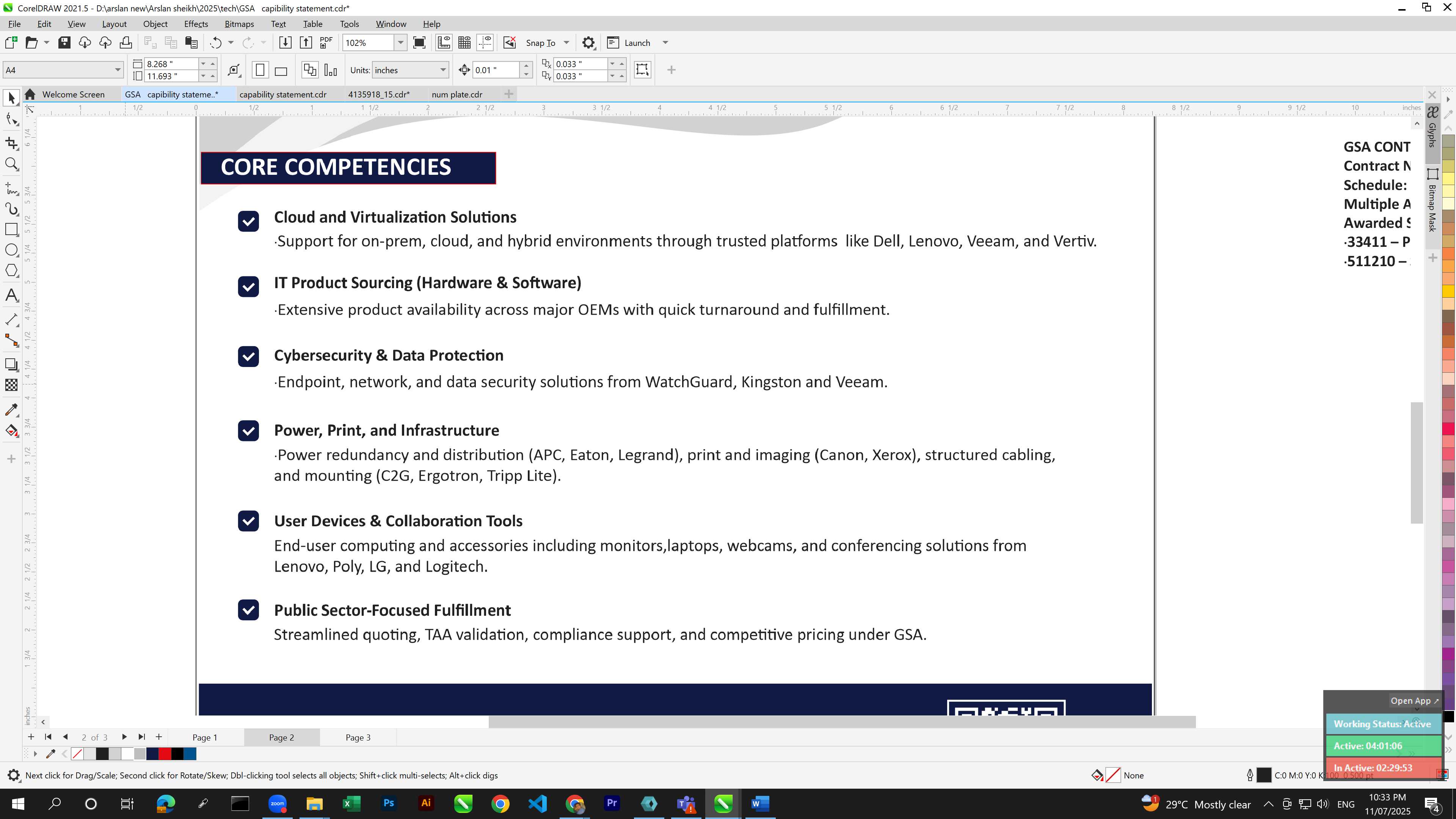The width and height of the screenshot is (1456, 819).
Task: Select the Interactive Fill tool
Action: (x=11, y=431)
